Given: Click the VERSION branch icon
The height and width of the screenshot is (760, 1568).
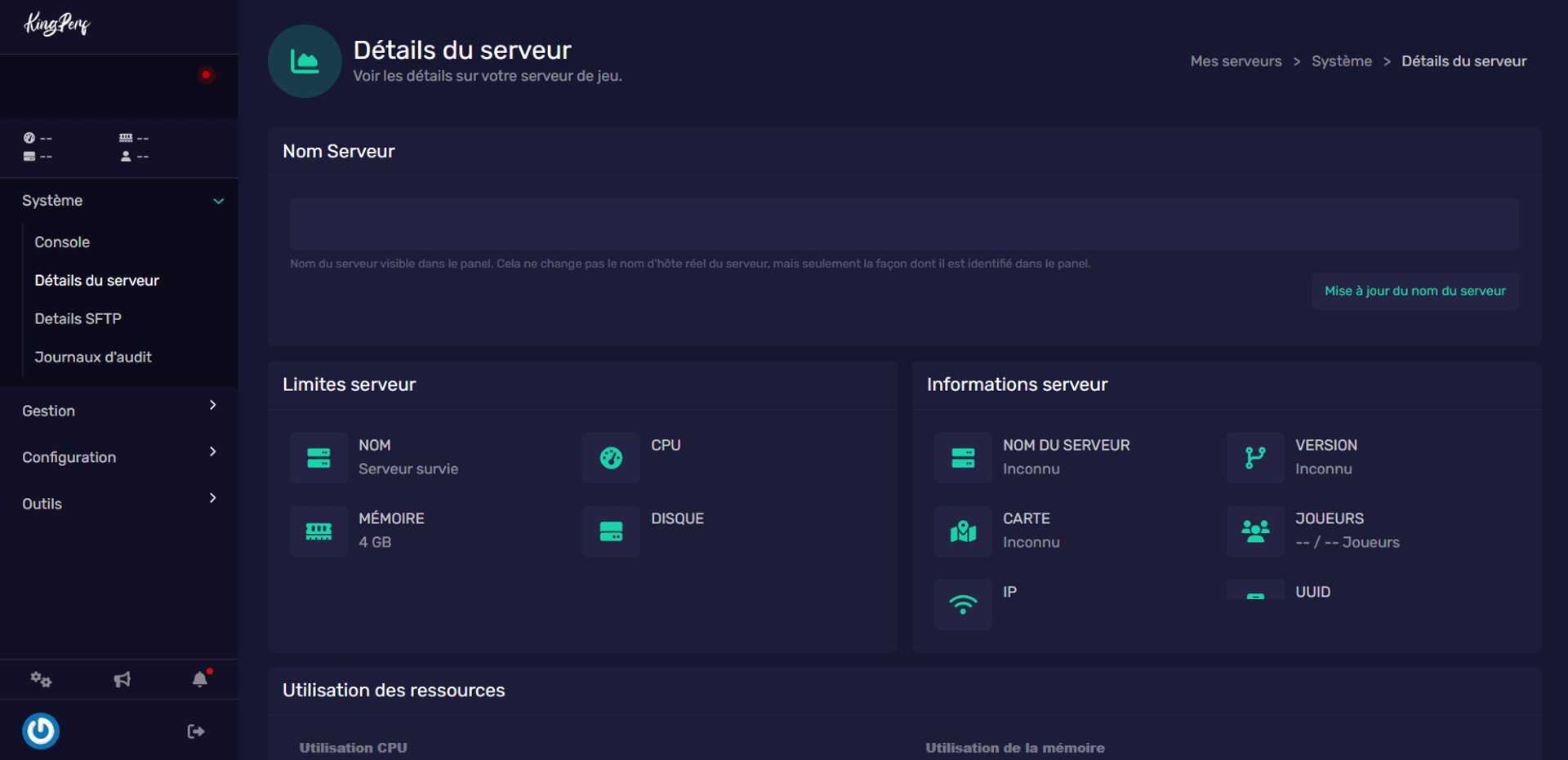Looking at the screenshot, I should point(1255,457).
